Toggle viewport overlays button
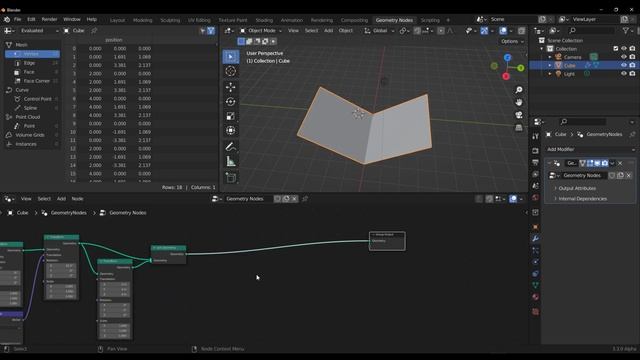 503,31
